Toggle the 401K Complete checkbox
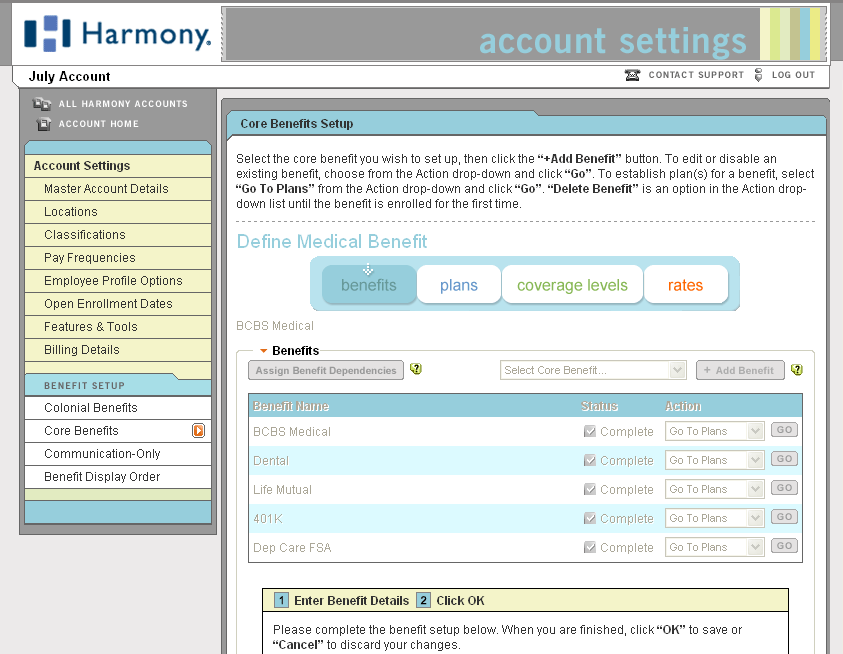843x654 pixels. click(590, 519)
